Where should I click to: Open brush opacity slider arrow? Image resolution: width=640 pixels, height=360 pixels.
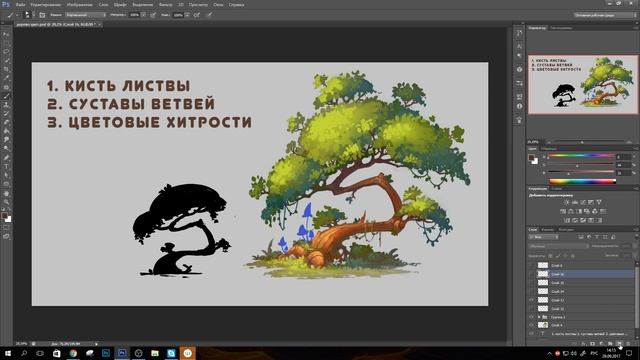(x=144, y=15)
